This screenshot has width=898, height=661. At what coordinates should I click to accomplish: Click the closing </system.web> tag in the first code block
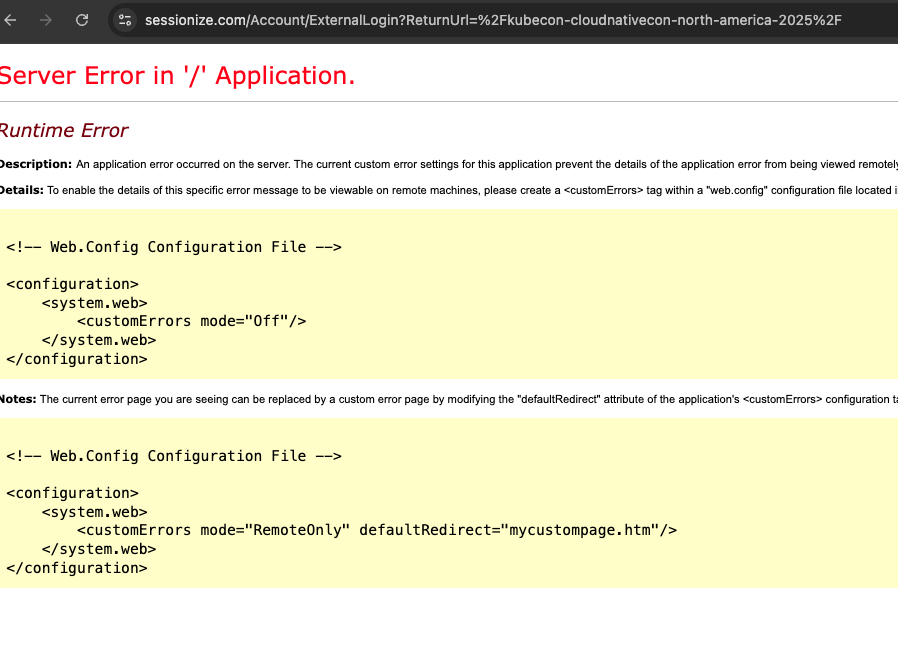(x=99, y=340)
